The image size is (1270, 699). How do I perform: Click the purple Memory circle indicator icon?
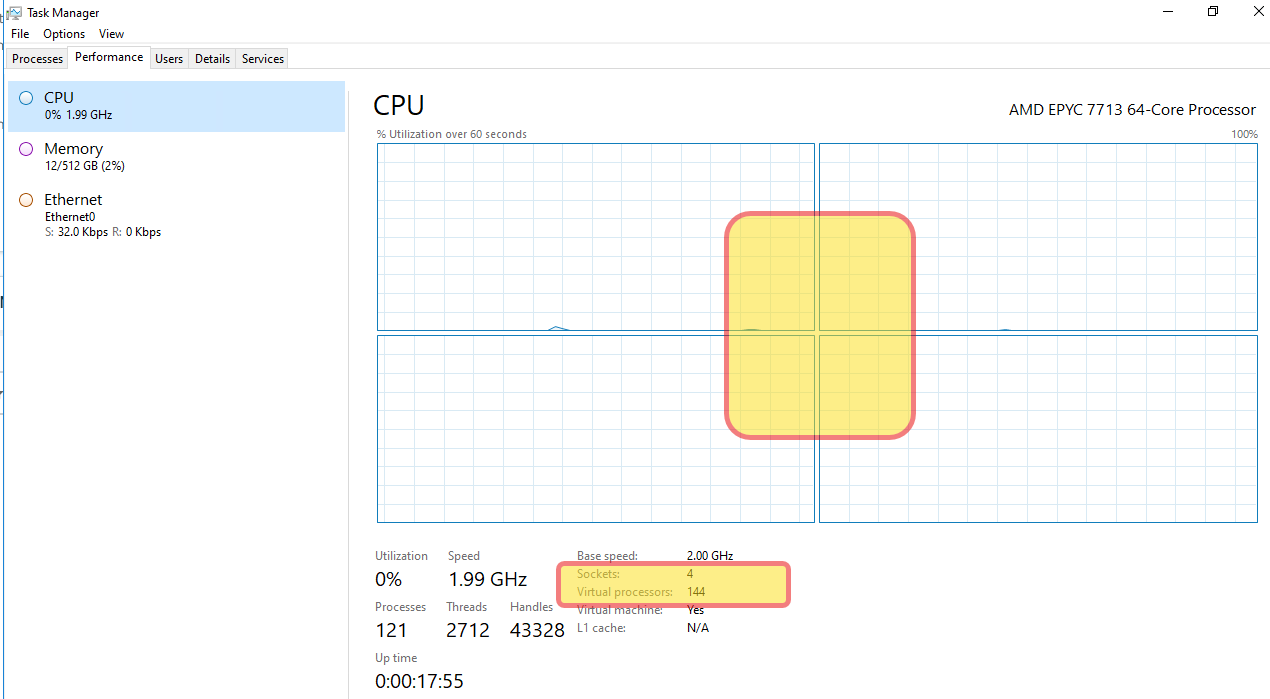[25, 147]
